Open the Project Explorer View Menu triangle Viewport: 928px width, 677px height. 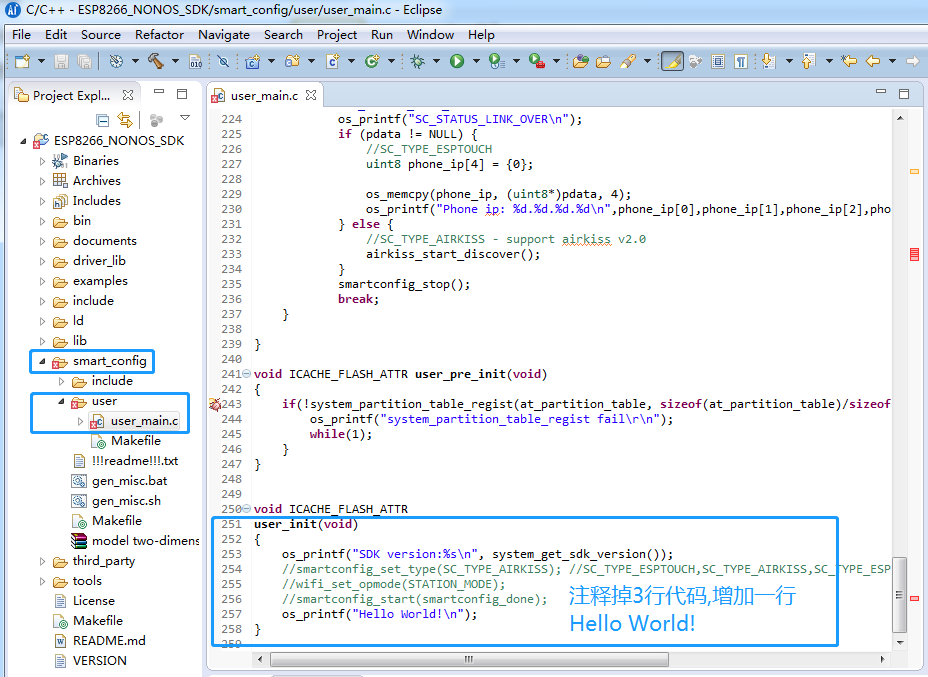(185, 118)
